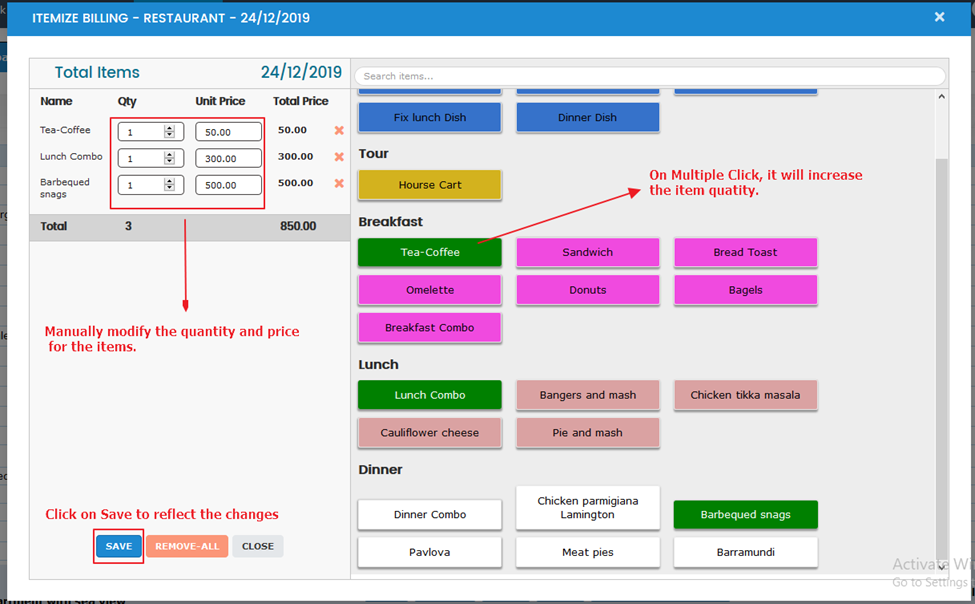
Task: Add Sandwich from the Breakfast menu
Action: (x=587, y=253)
